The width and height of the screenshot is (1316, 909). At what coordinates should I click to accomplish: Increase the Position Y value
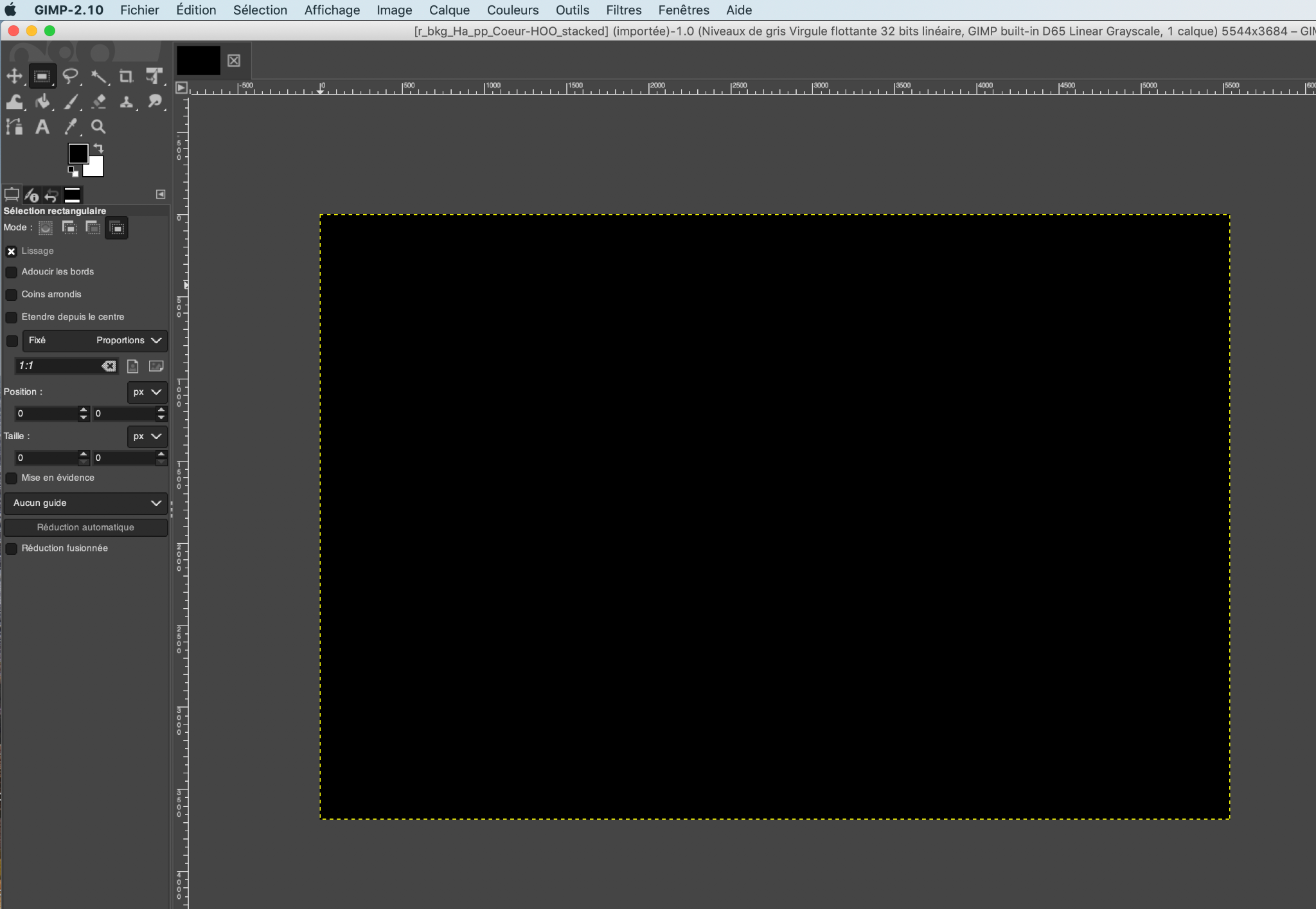click(161, 410)
